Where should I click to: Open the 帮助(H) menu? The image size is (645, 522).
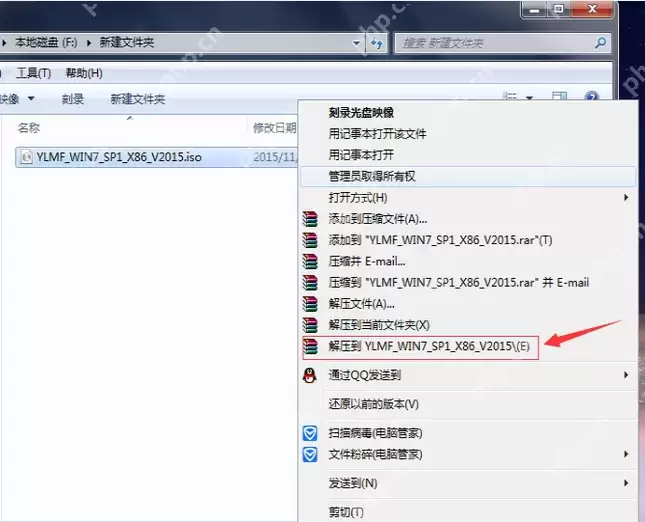(x=84, y=74)
